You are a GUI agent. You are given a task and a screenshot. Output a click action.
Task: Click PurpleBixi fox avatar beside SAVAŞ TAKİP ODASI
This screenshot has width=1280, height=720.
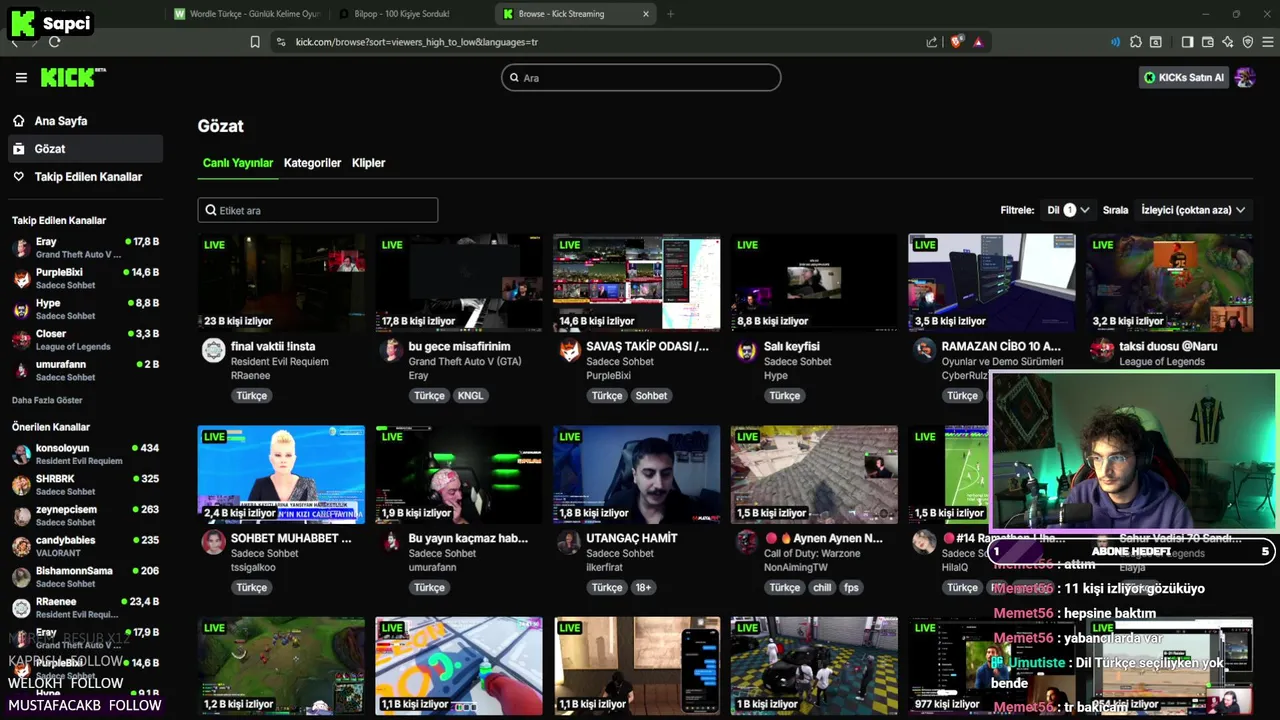pos(569,350)
